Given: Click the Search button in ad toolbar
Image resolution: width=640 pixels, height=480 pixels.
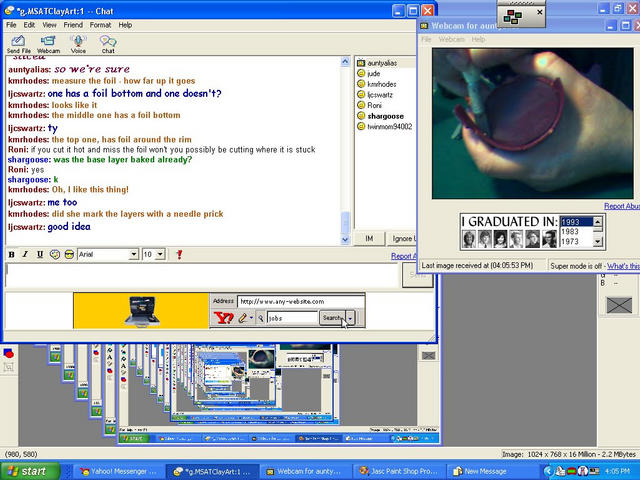Looking at the screenshot, I should 332,318.
